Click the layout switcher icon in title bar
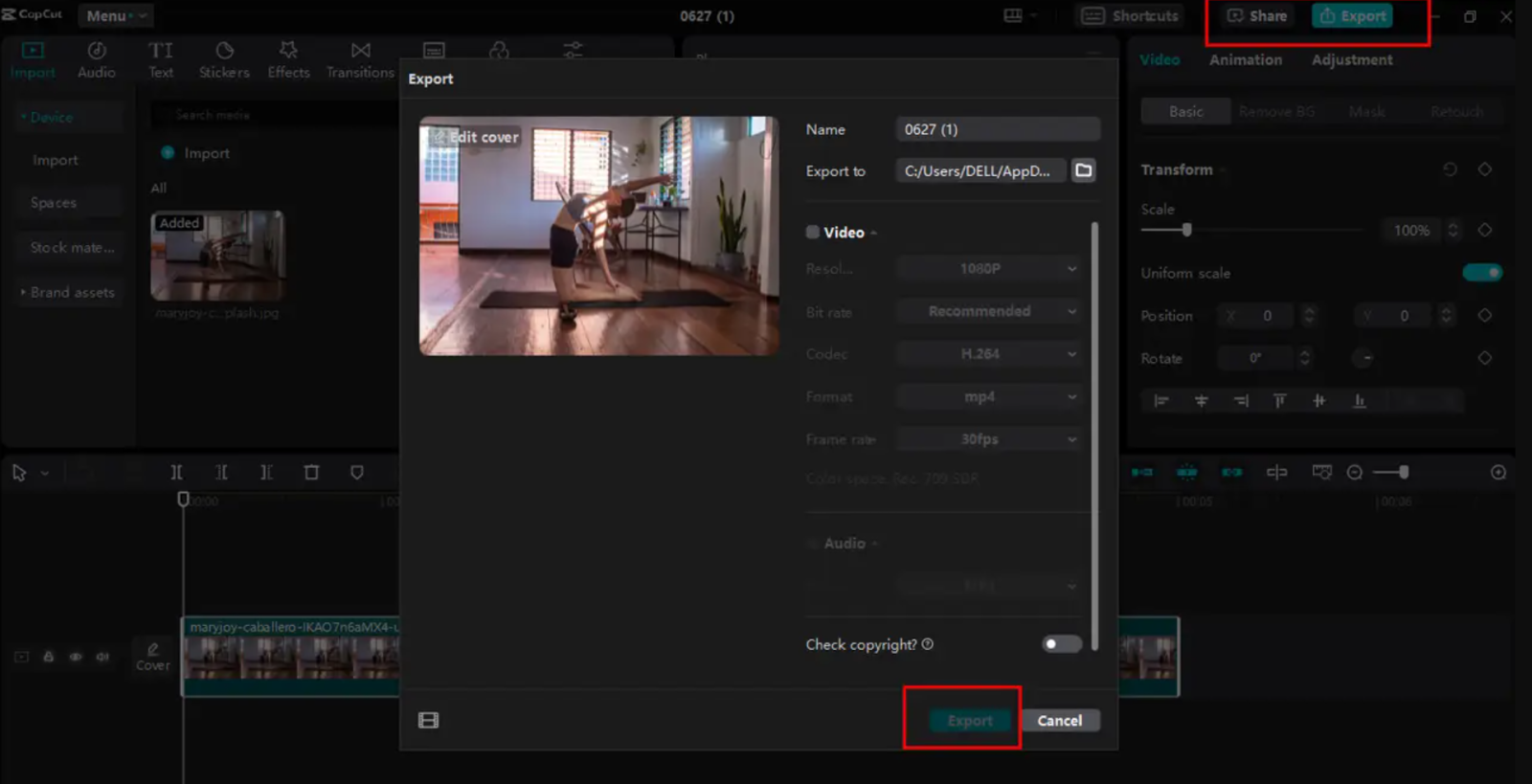This screenshot has height=784, width=1532. coord(1013,15)
